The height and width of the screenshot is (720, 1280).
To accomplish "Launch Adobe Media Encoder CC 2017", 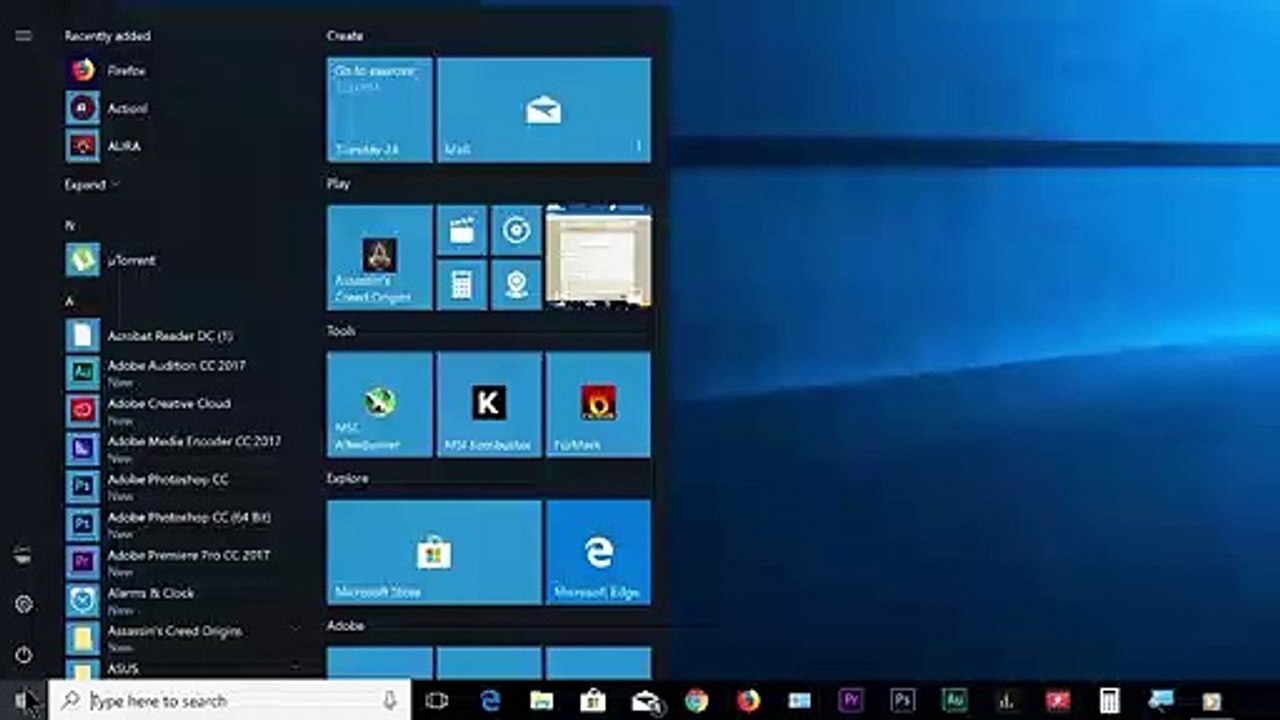I will [180, 448].
